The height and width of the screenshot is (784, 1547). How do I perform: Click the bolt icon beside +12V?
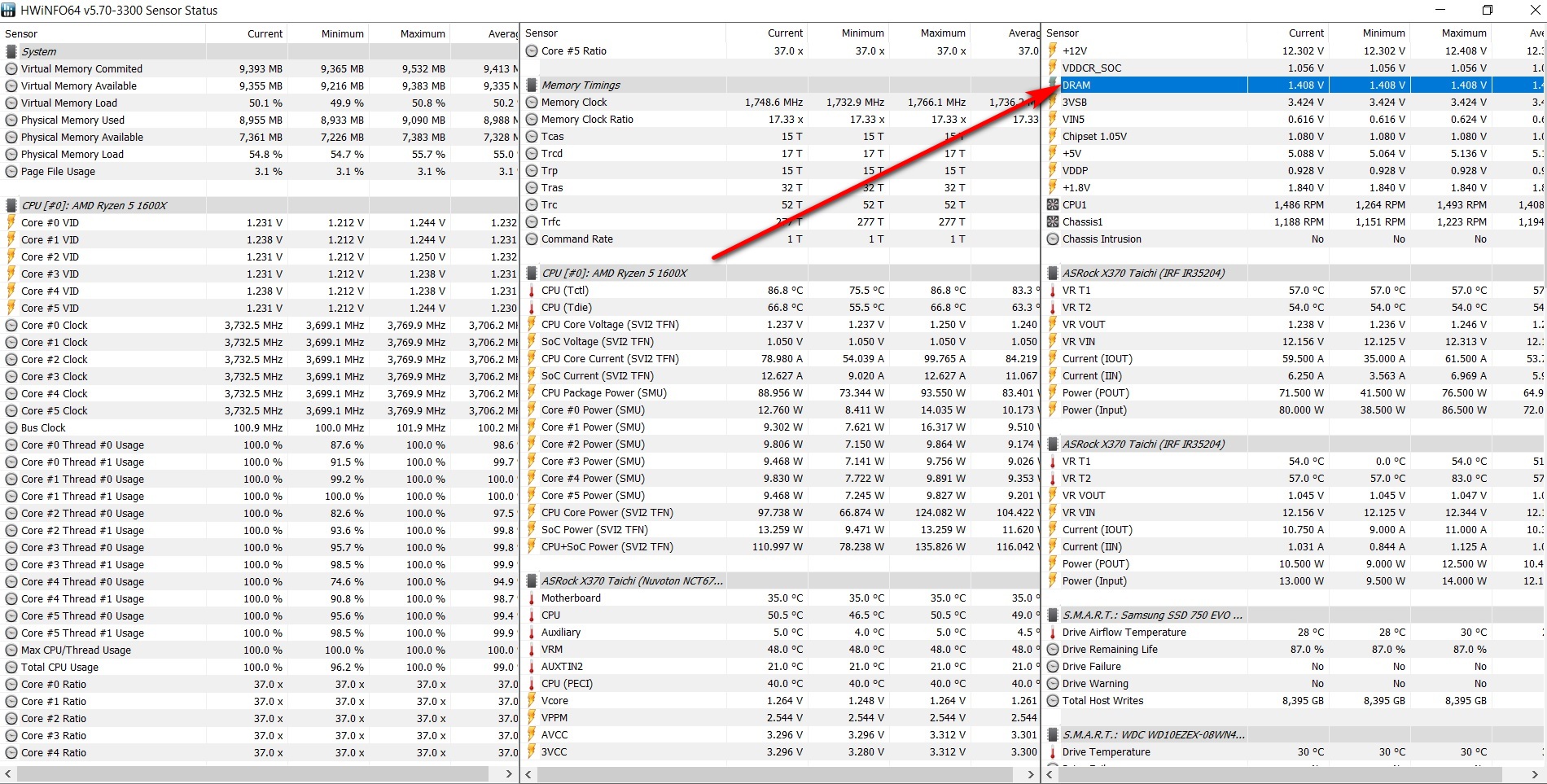click(1053, 50)
